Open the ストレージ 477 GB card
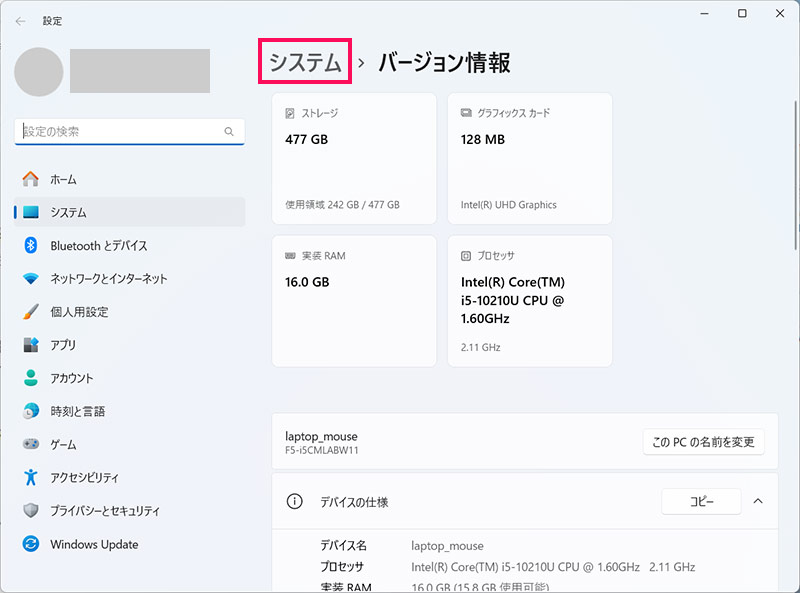The width and height of the screenshot is (800, 593). [354, 158]
